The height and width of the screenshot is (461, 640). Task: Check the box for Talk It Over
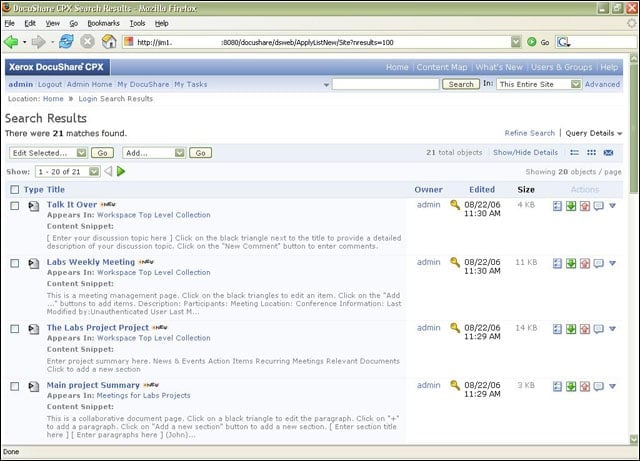pyautogui.click(x=15, y=206)
